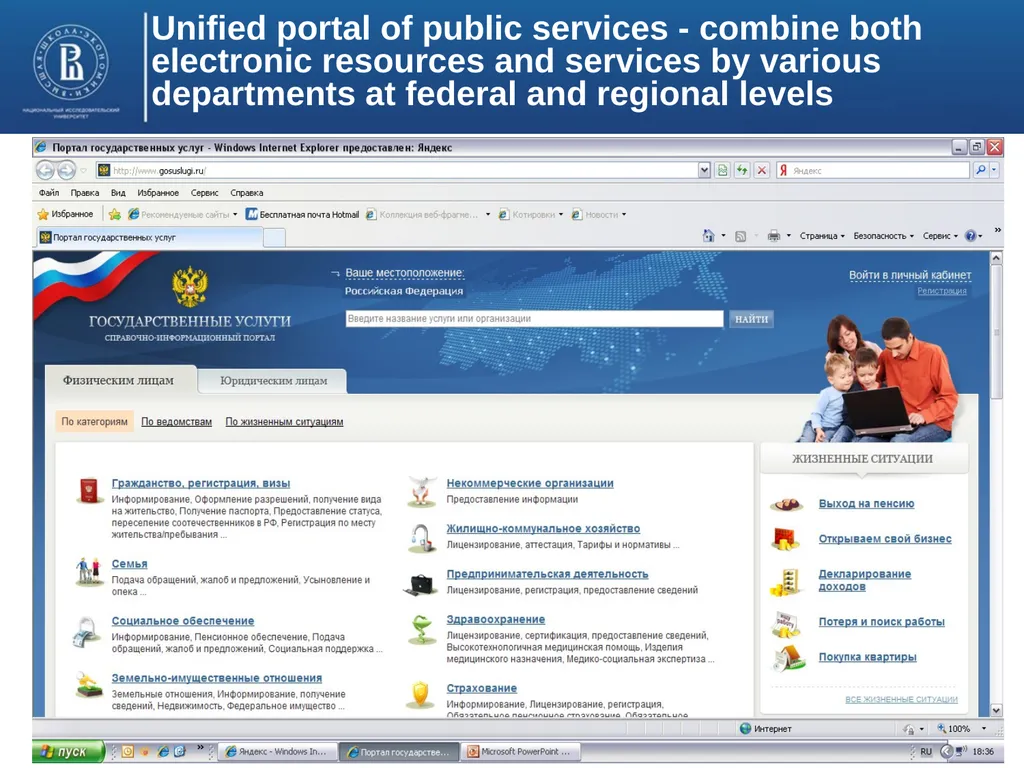
Task: Click the Print icon in command bar
Action: coord(774,236)
